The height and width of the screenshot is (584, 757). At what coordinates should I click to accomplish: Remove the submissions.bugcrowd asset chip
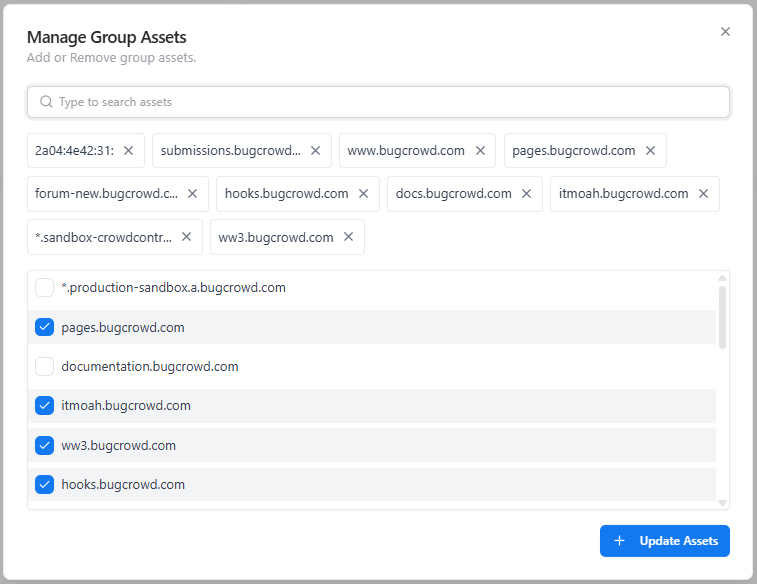[x=315, y=151]
